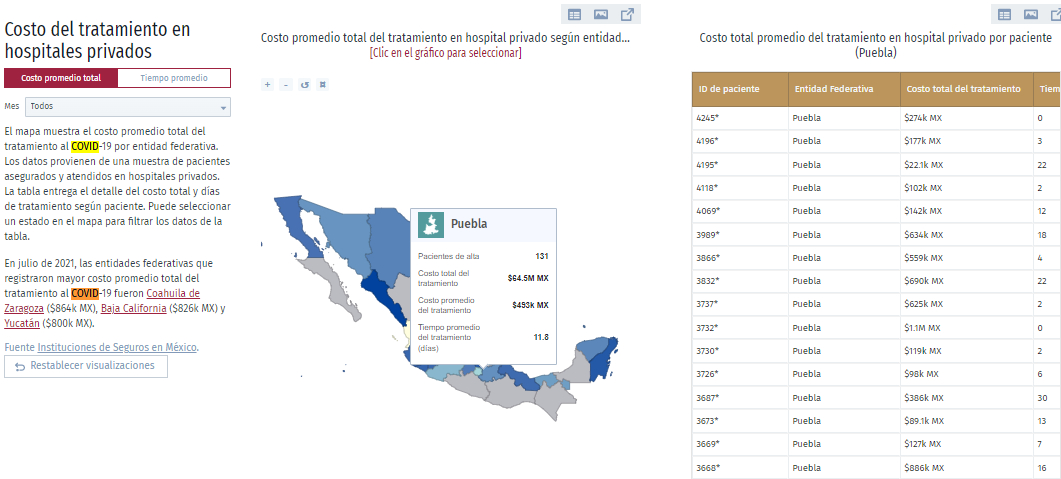Switch to Tiempo promedio tab

[x=174, y=78]
